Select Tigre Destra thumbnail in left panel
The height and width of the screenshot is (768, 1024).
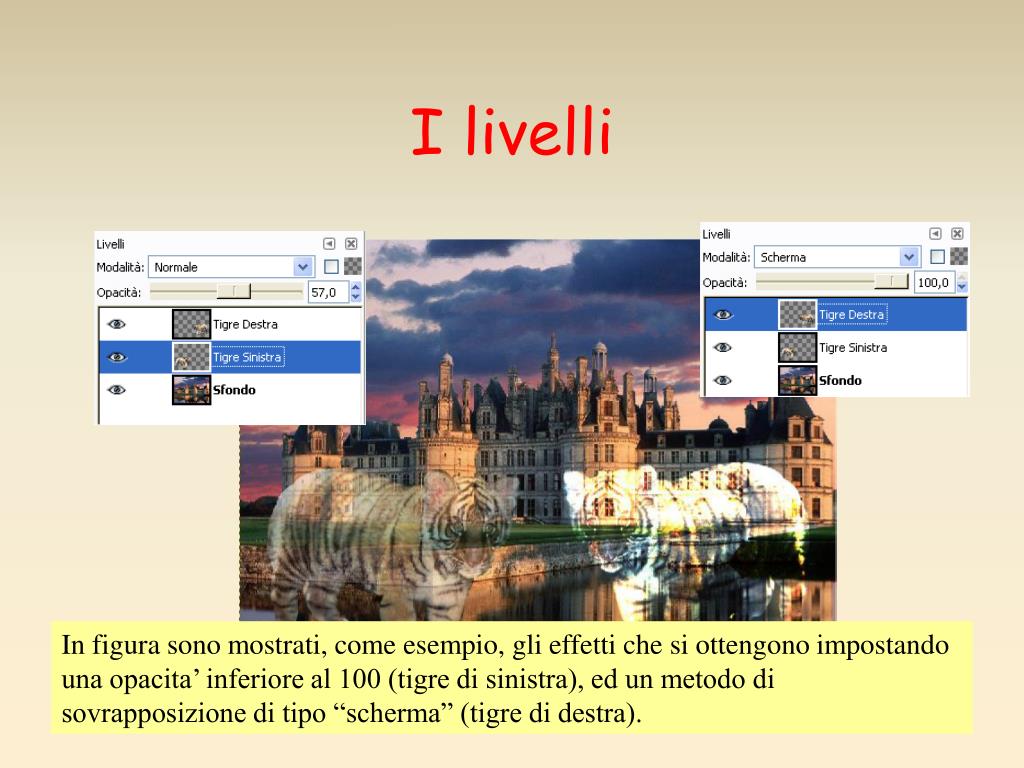point(191,324)
